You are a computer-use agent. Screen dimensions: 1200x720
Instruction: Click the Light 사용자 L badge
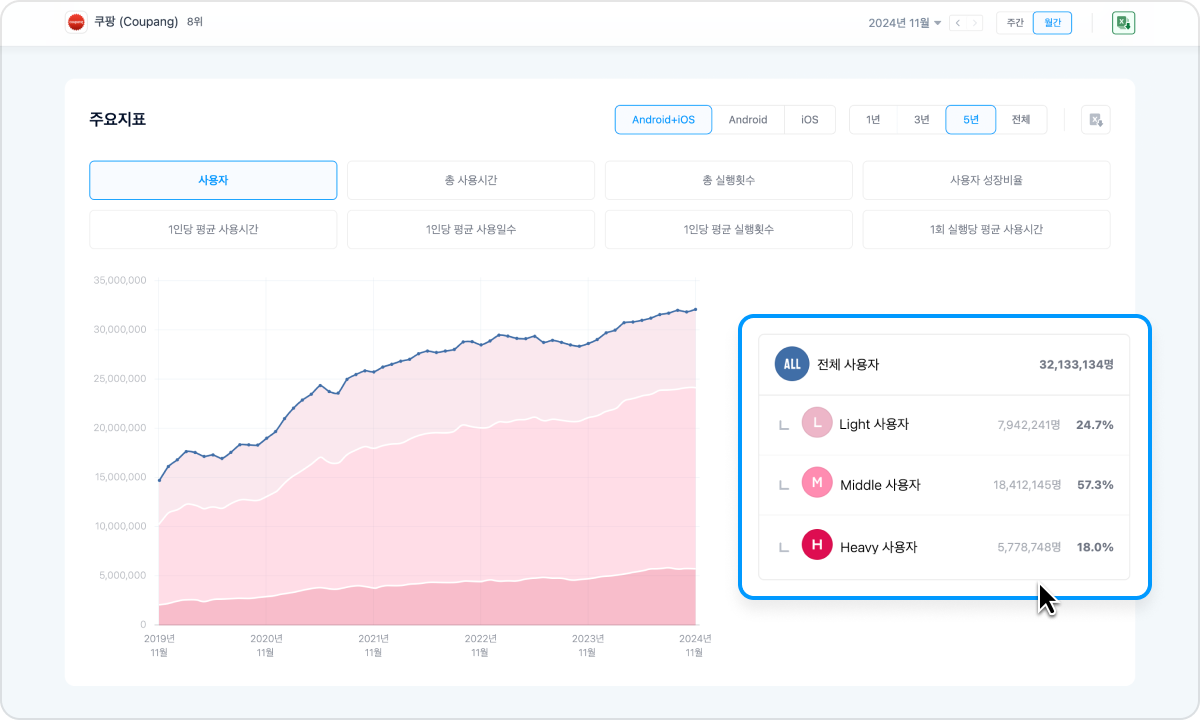[x=817, y=424]
